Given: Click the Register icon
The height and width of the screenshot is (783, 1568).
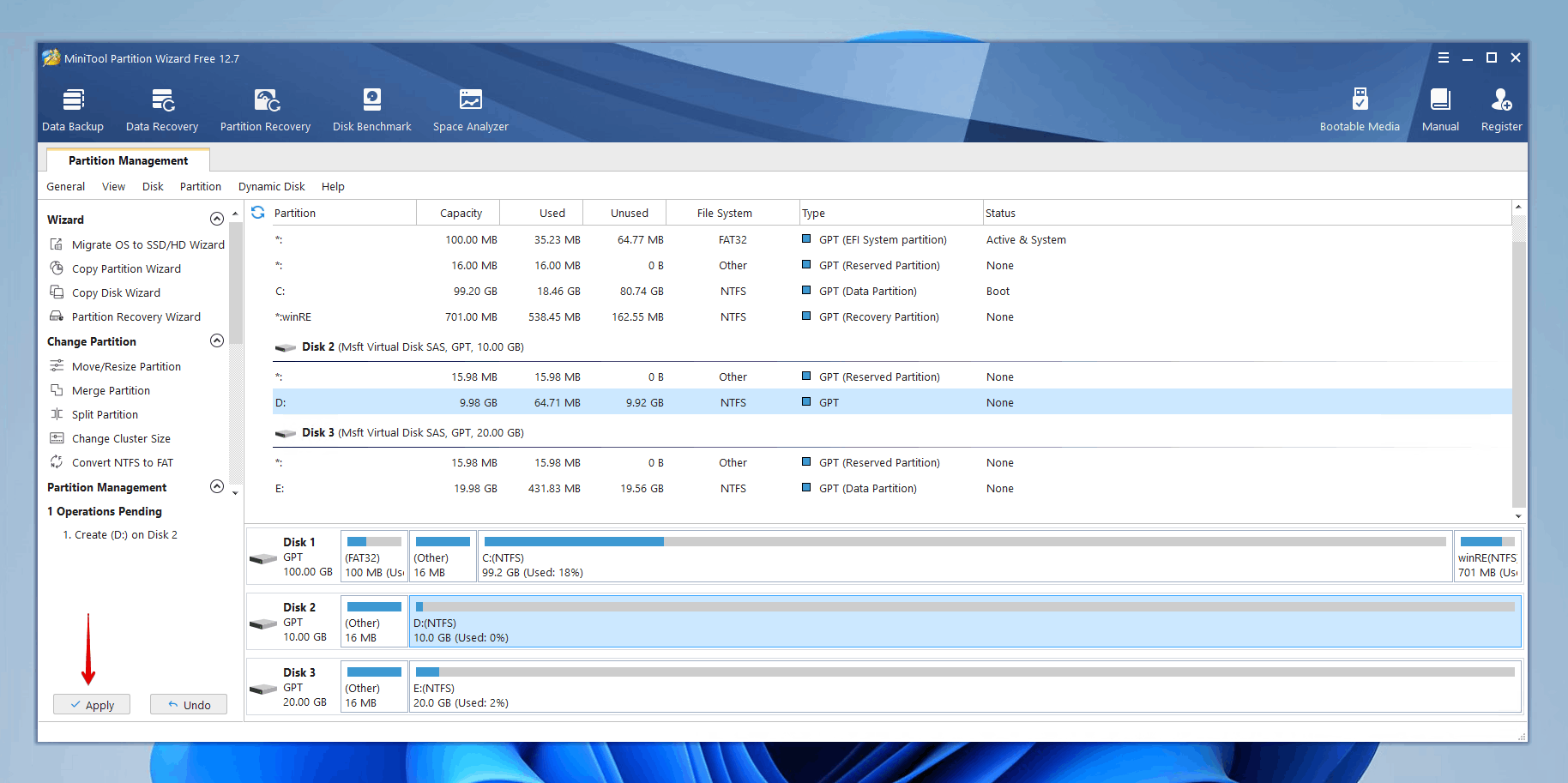Looking at the screenshot, I should [1501, 110].
